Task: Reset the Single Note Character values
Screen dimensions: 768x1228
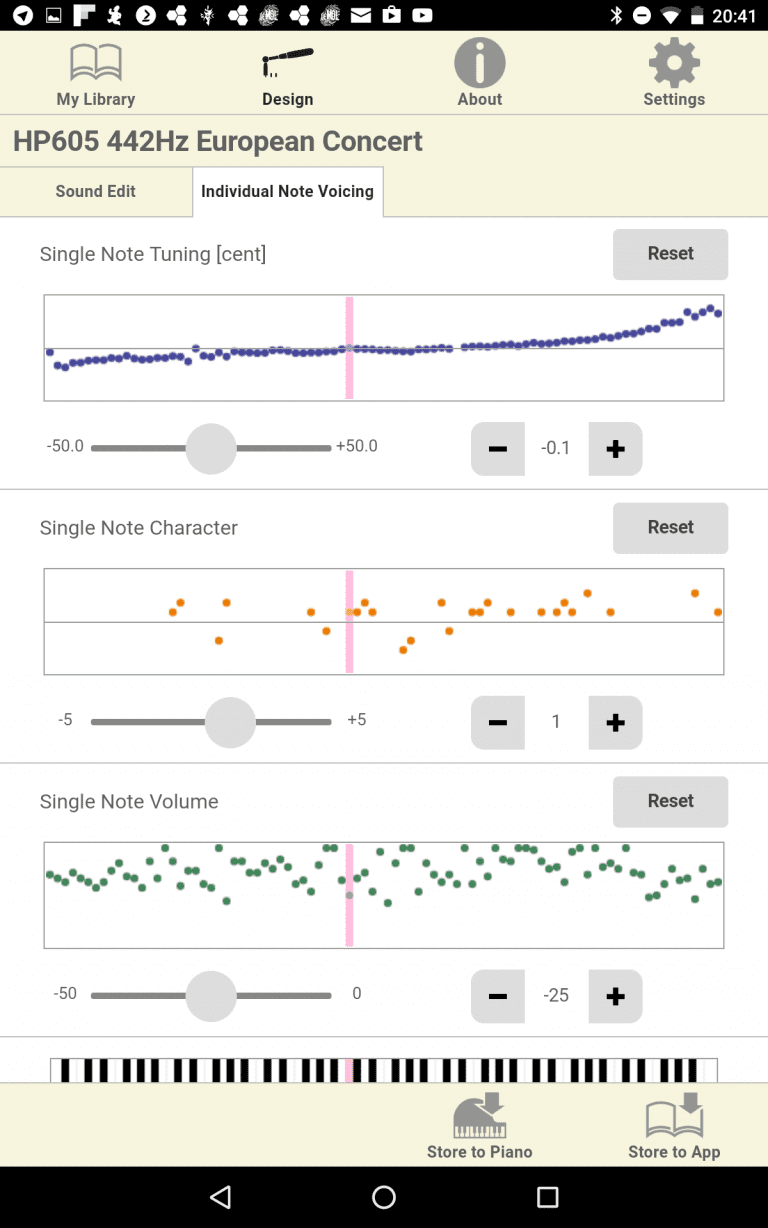Action: [670, 527]
